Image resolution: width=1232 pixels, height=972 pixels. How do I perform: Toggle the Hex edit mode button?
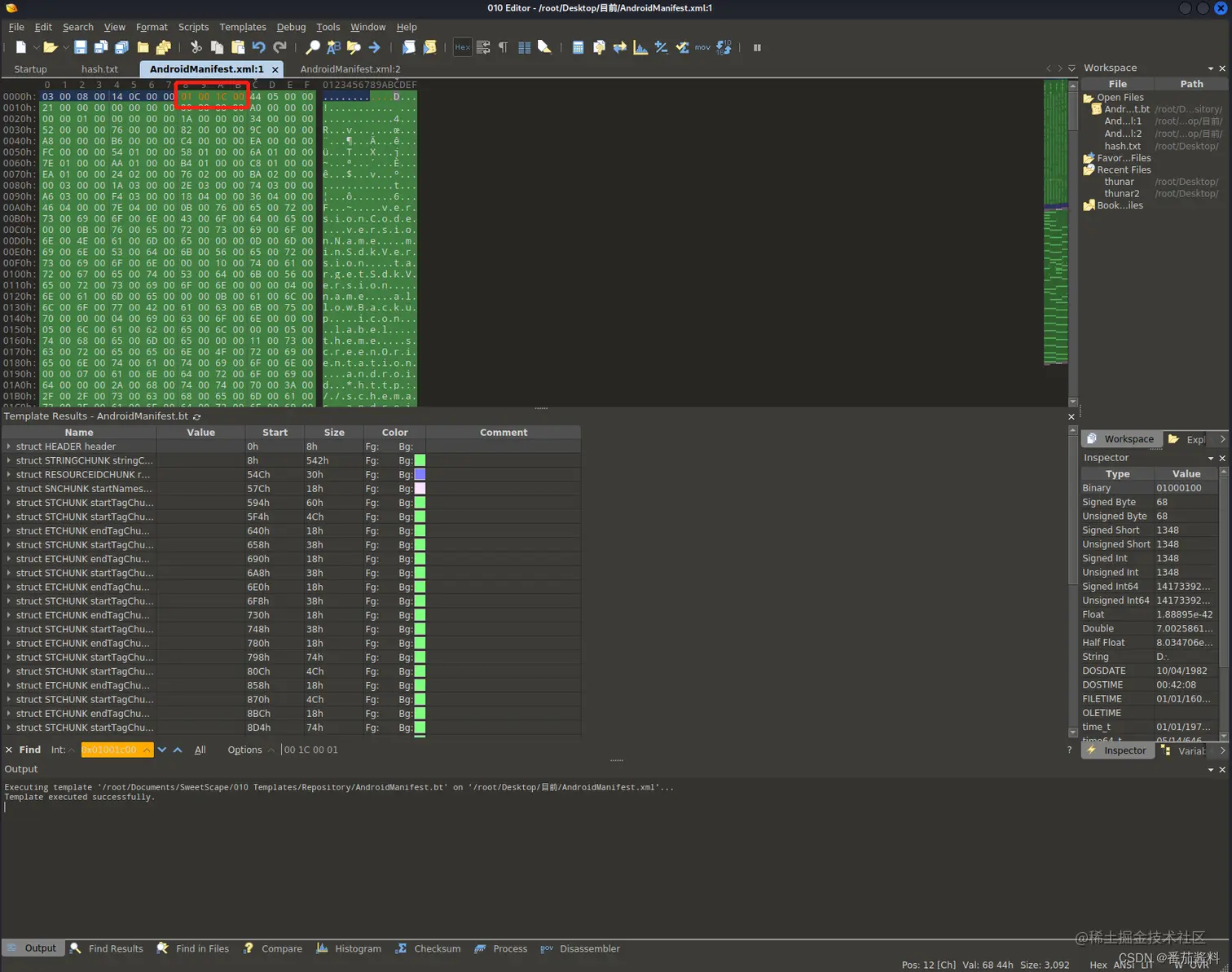click(x=462, y=47)
